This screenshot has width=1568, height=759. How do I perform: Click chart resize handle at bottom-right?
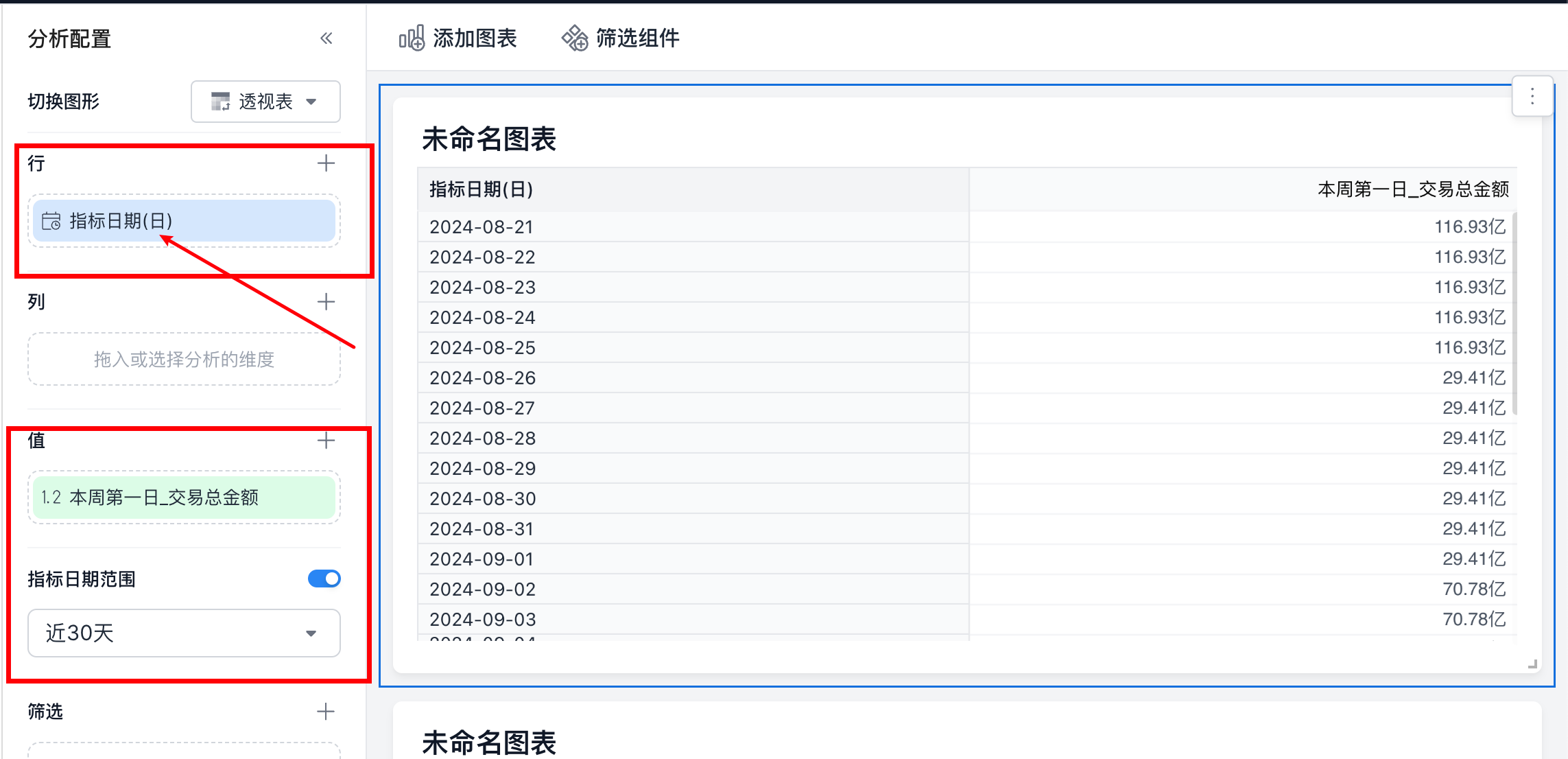tap(1532, 664)
